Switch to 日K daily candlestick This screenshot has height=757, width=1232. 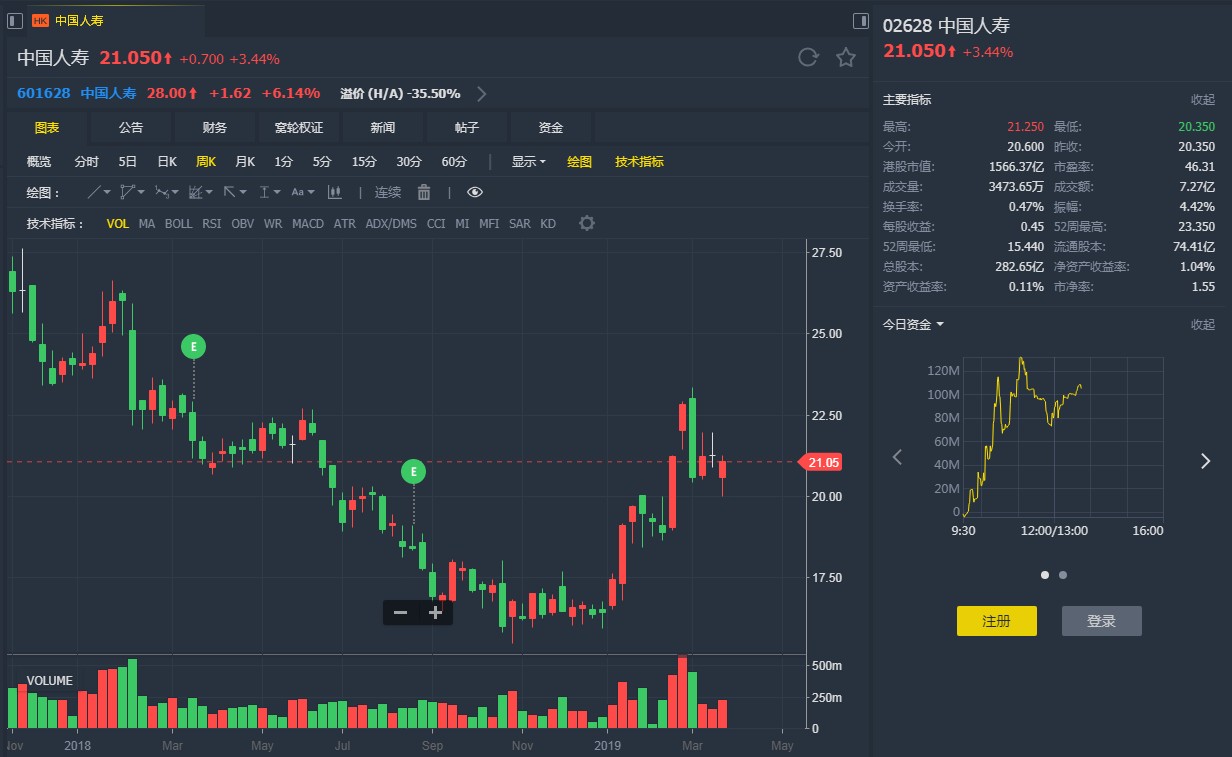pos(167,162)
